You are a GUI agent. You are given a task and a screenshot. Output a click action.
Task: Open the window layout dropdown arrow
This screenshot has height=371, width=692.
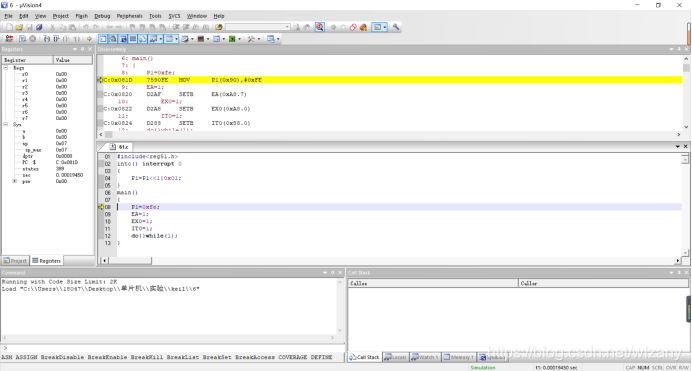[385, 27]
